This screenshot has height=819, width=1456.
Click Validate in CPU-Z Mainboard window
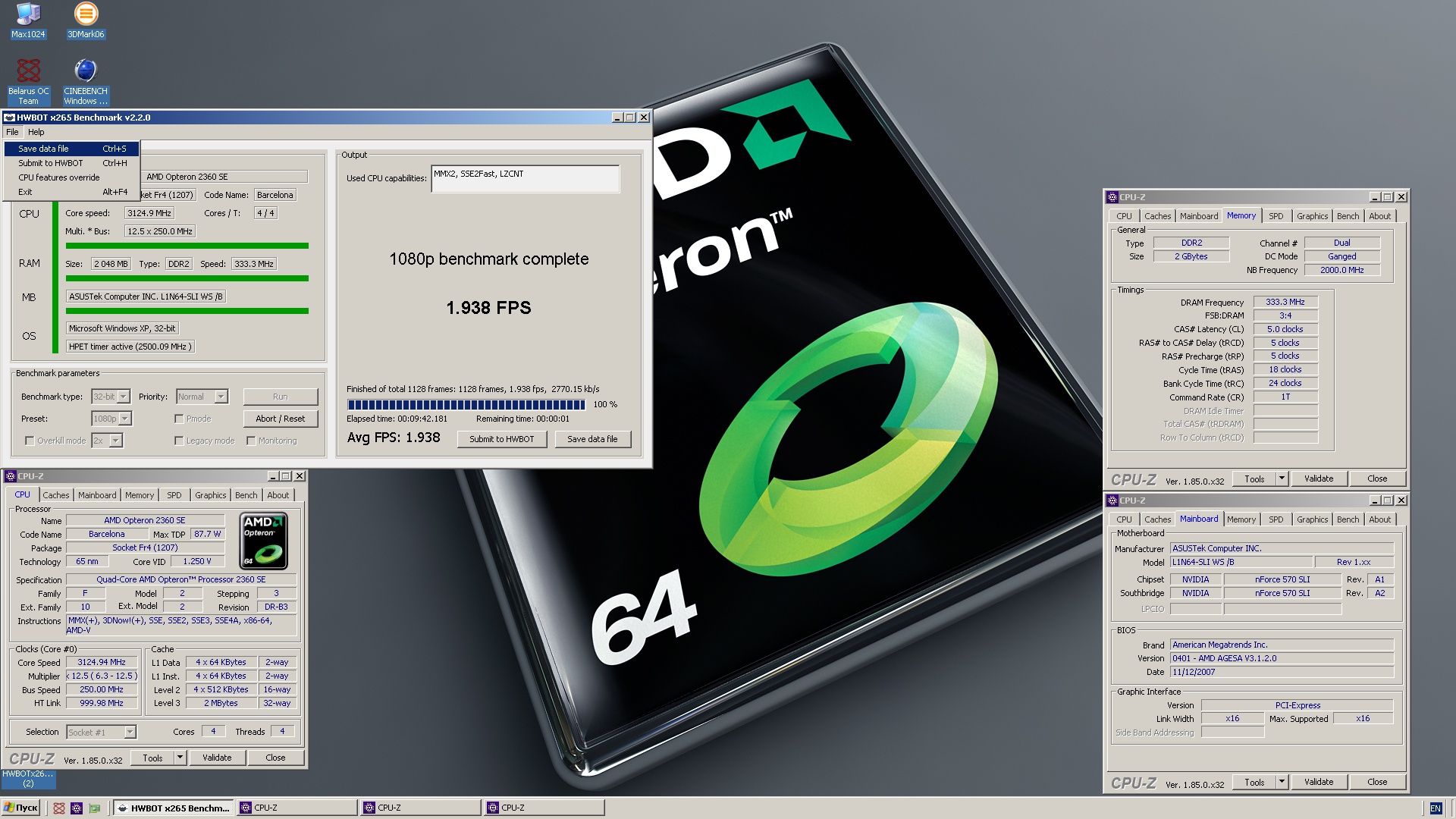tap(1319, 782)
